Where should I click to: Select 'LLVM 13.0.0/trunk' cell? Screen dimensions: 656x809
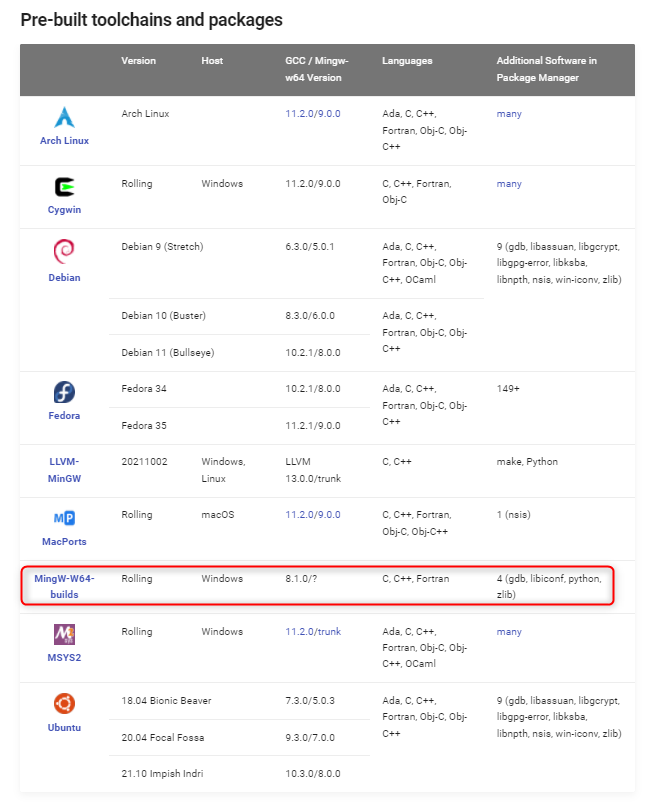pos(313,470)
